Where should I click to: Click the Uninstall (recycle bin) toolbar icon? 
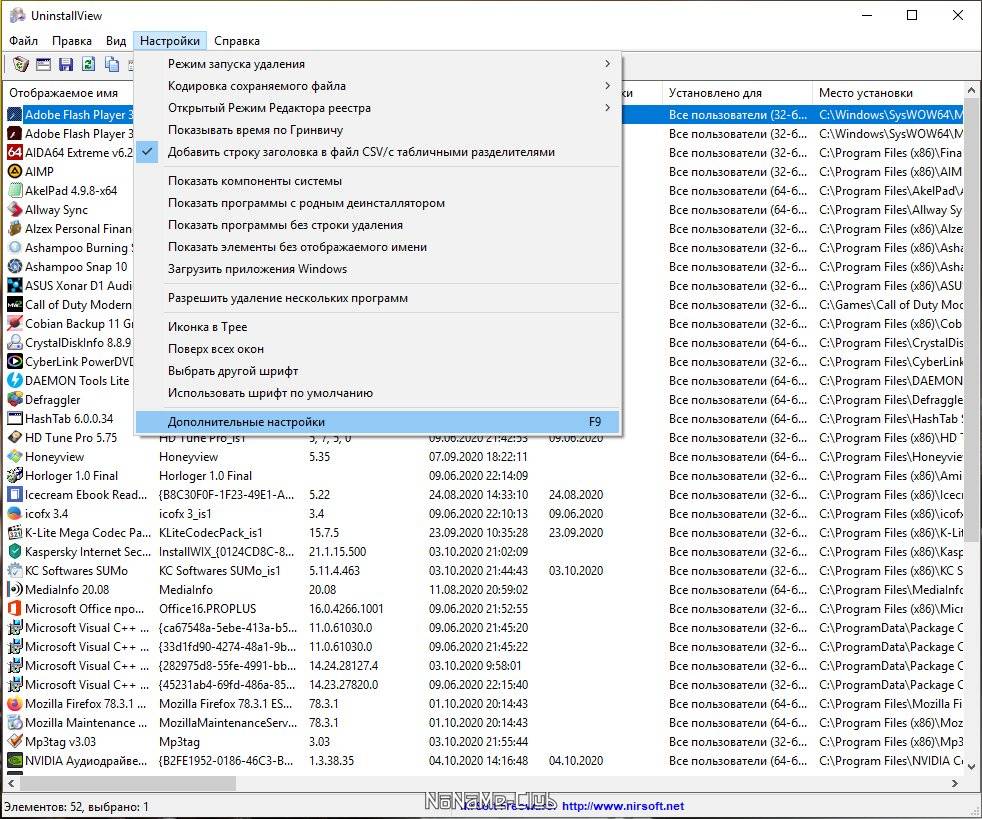point(20,65)
